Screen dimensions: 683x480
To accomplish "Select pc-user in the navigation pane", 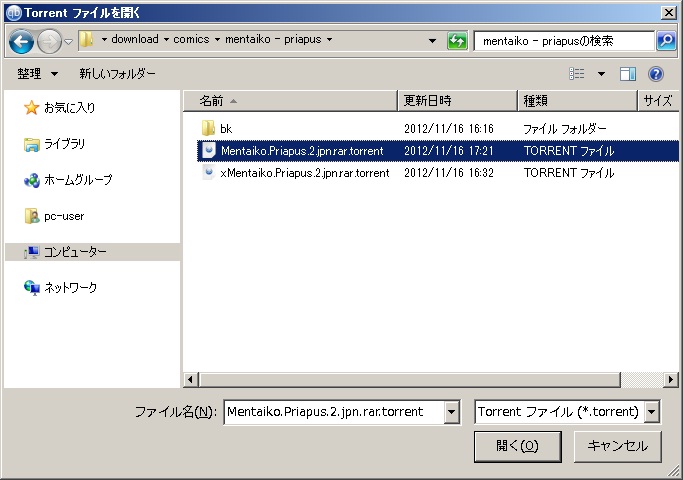I will 64,216.
